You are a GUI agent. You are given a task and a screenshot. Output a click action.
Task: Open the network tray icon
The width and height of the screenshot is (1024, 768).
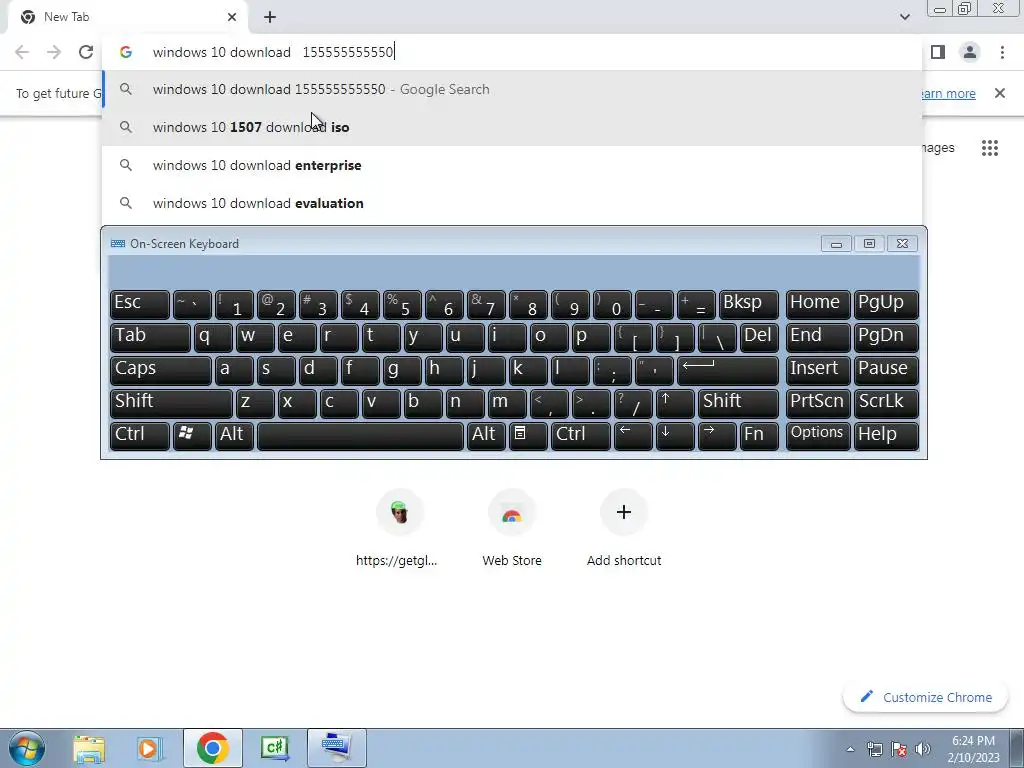874,749
